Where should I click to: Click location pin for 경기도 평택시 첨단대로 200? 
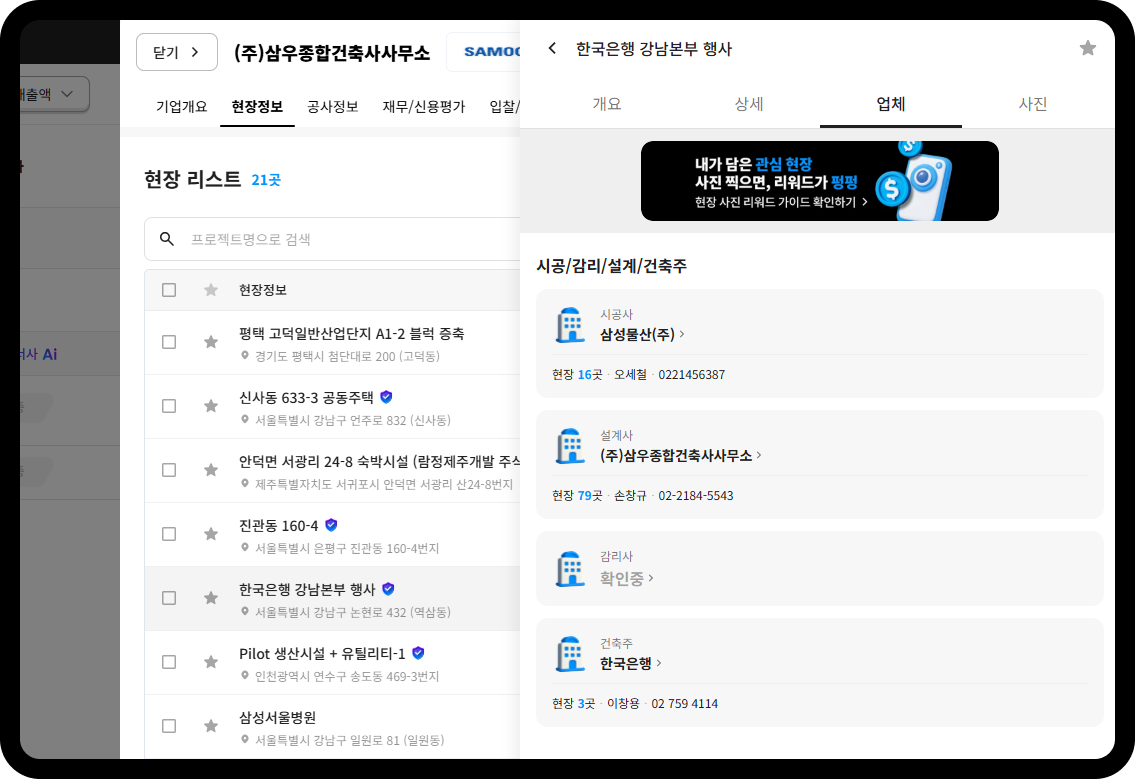[245, 355]
